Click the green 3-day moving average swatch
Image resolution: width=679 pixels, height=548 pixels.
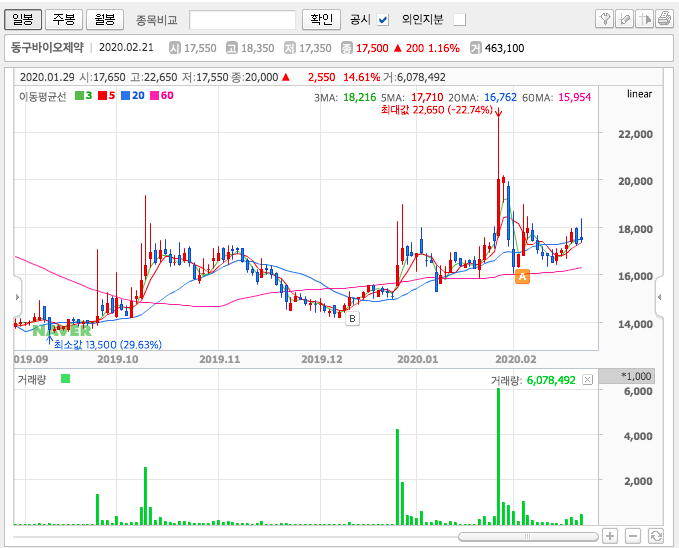coord(79,95)
